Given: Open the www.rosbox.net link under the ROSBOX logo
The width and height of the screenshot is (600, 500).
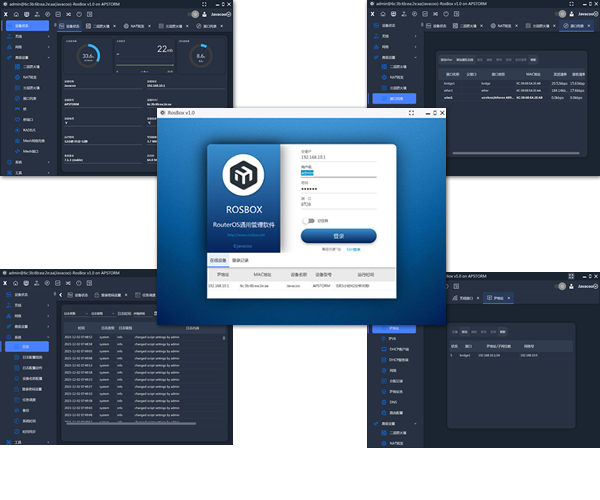Looking at the screenshot, I should 246,235.
